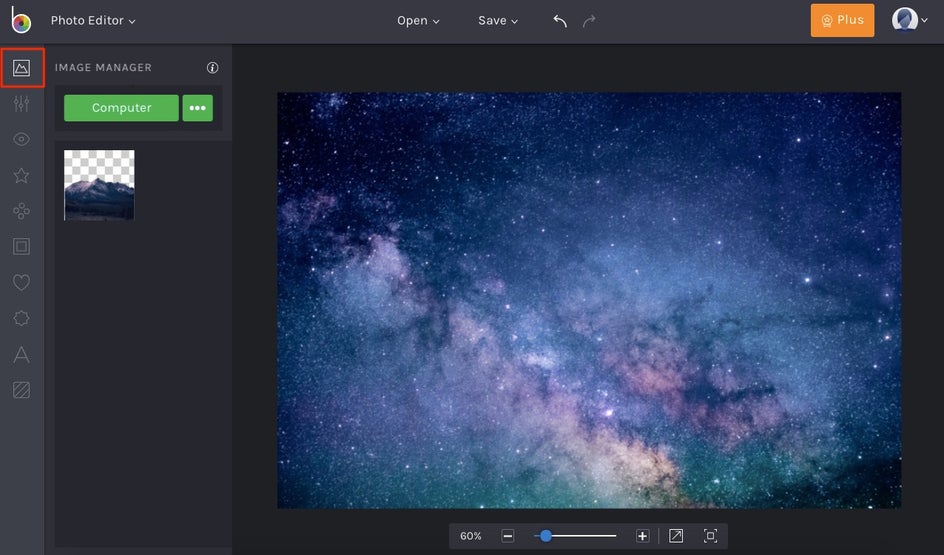Click the orange Plus upgrade button

842,21
